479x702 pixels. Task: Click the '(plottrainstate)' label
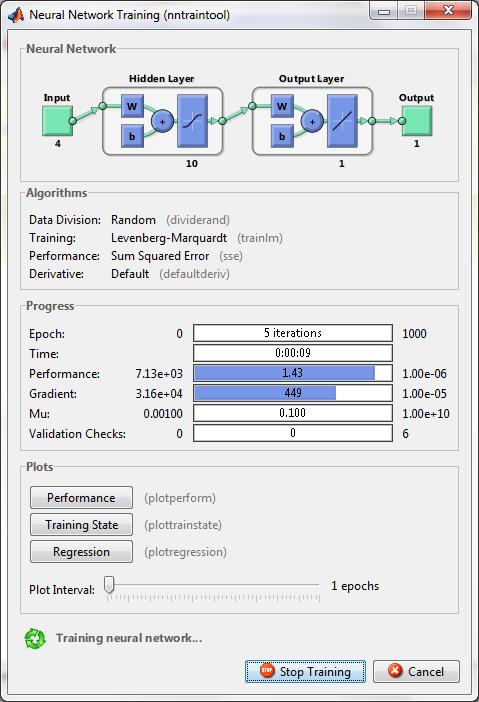pos(183,525)
